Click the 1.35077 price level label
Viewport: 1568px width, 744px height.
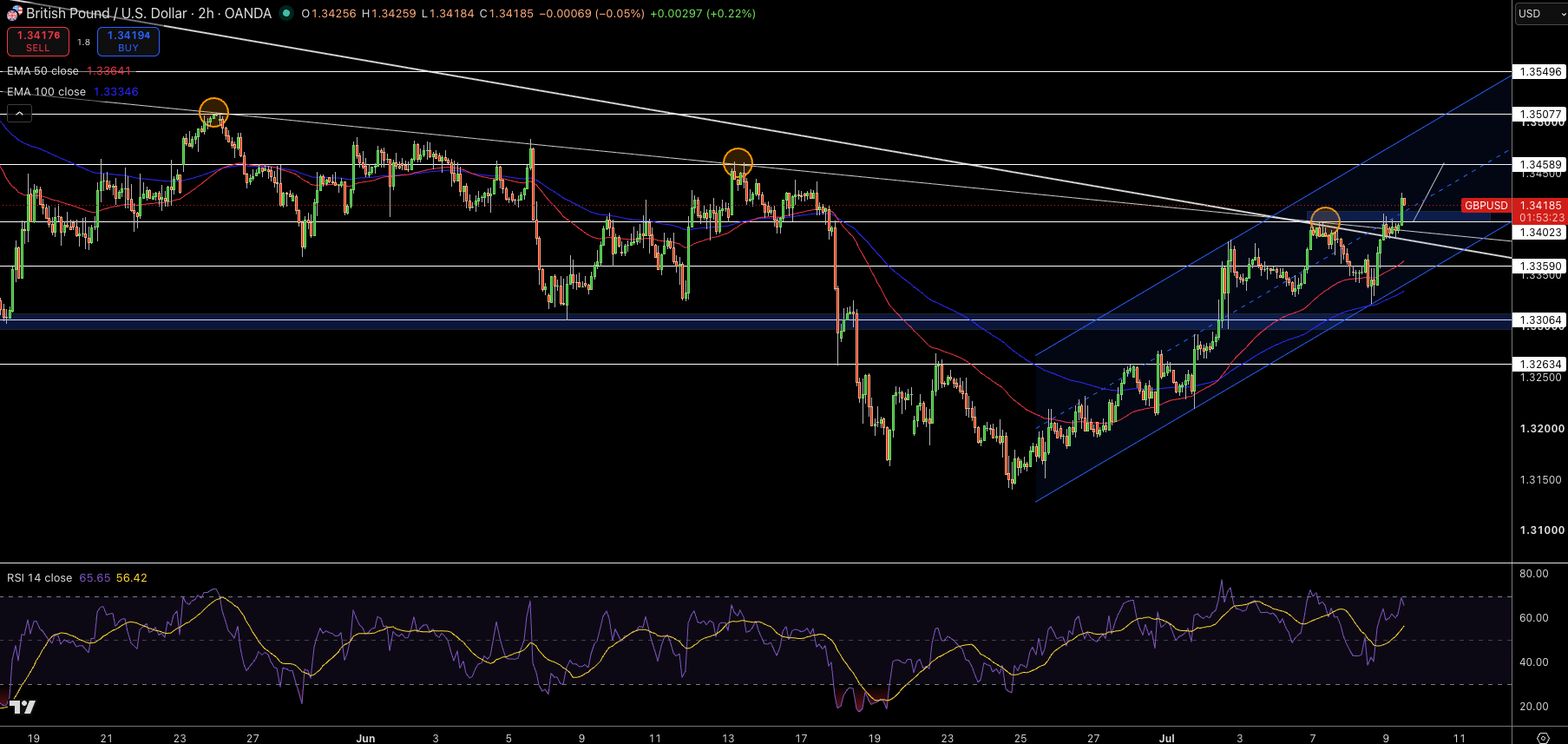tap(1540, 114)
